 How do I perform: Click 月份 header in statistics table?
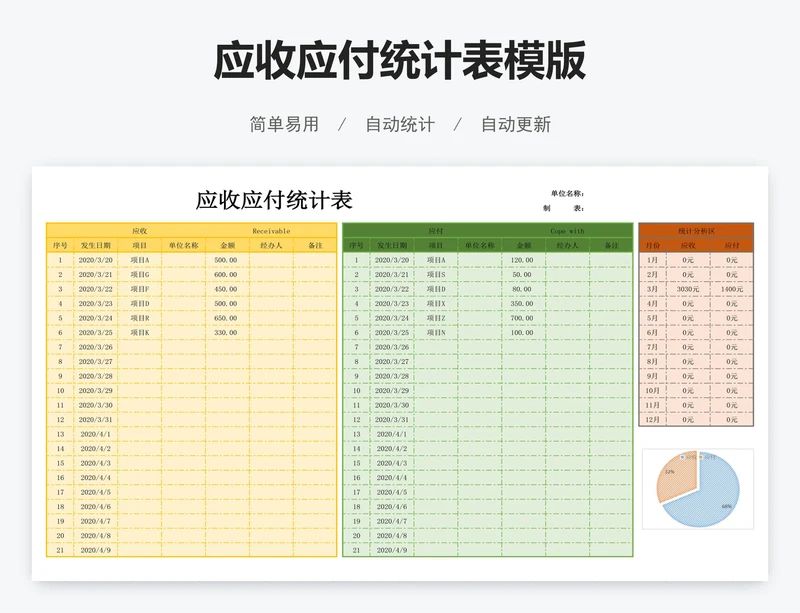653,246
